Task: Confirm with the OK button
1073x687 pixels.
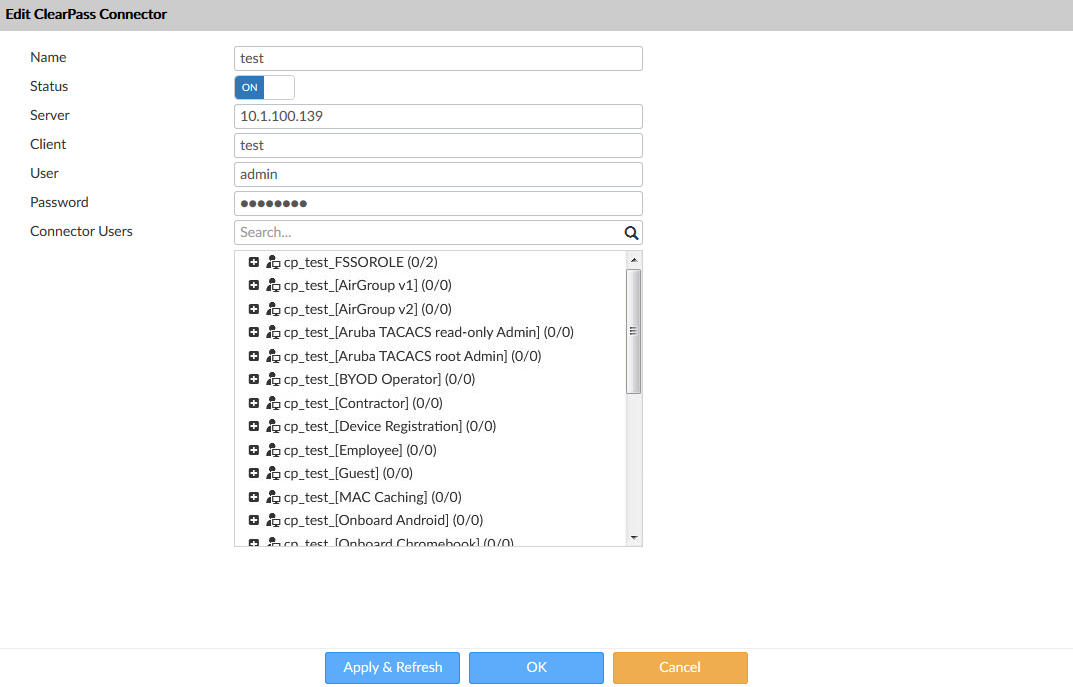Action: coord(536,668)
